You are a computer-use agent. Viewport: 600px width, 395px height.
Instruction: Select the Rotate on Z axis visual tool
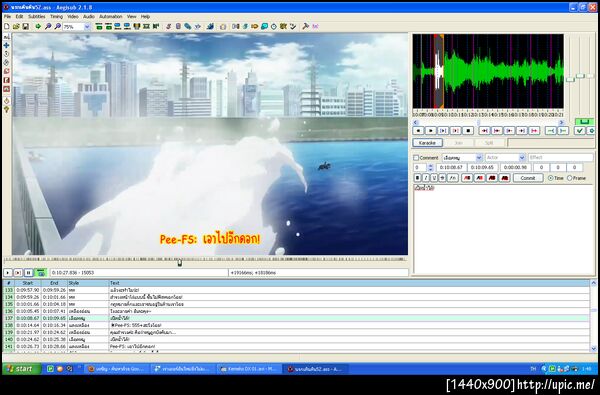6,54
